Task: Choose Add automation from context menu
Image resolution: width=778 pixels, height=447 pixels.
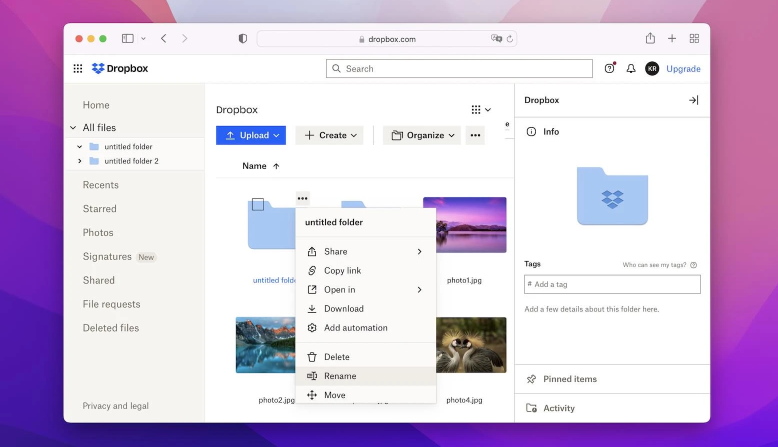Action: [366, 328]
